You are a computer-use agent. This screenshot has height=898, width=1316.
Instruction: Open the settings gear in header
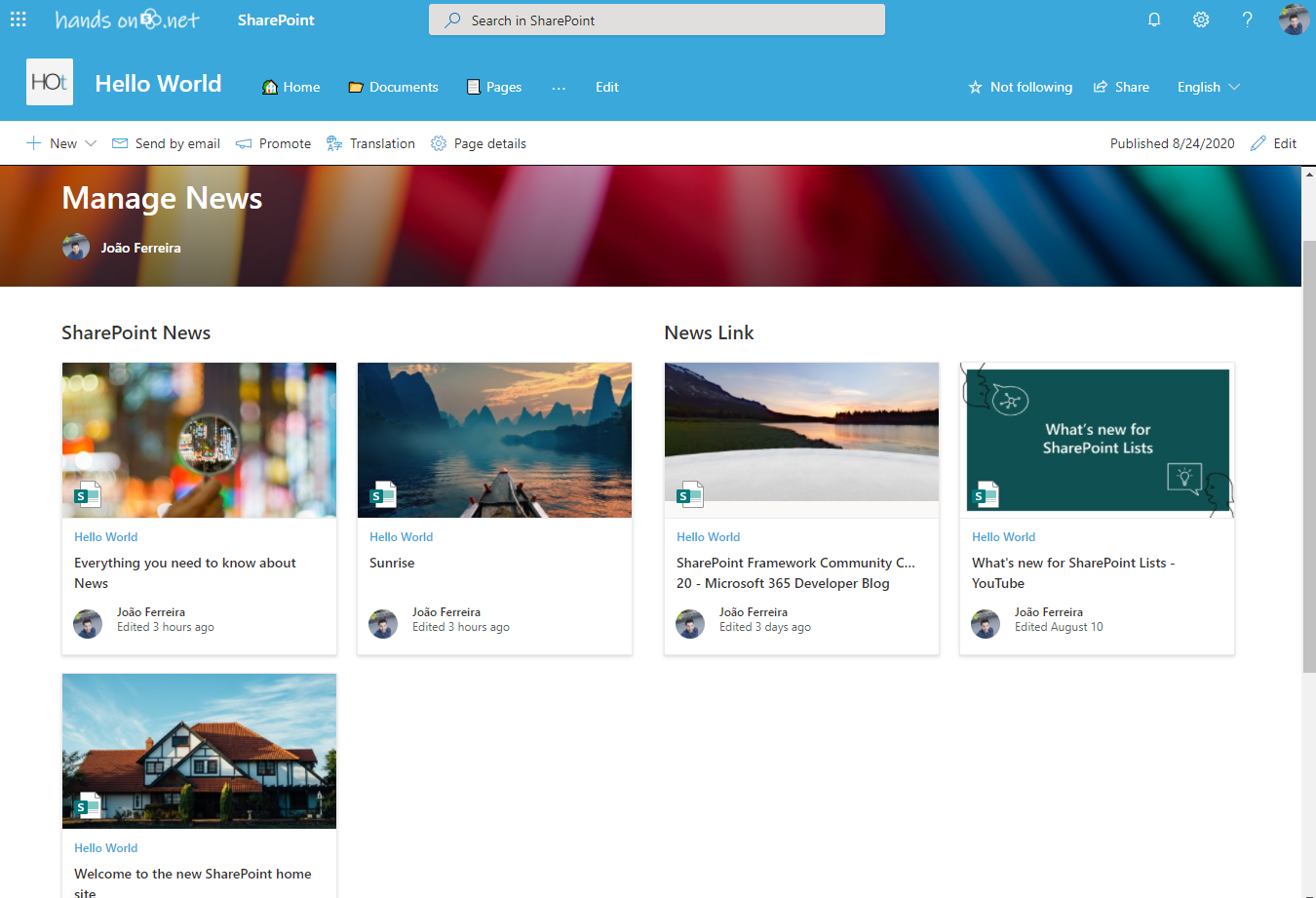pyautogui.click(x=1201, y=20)
